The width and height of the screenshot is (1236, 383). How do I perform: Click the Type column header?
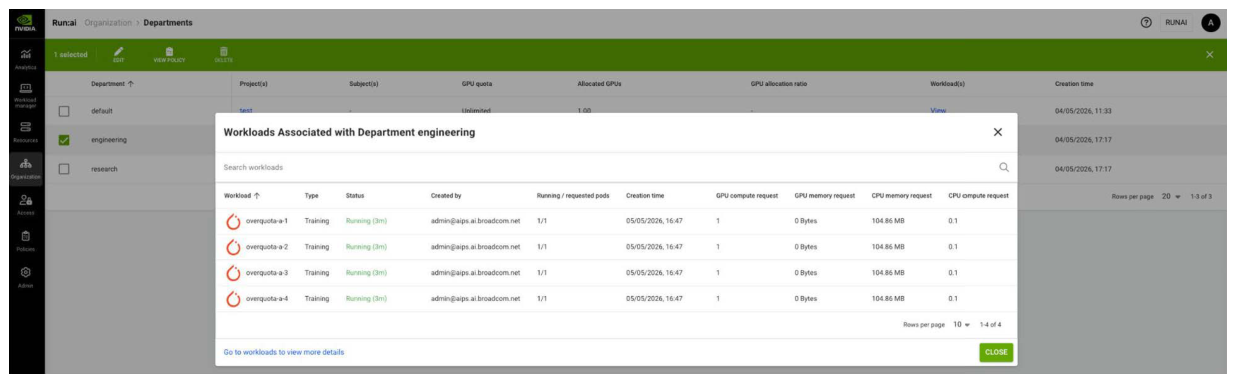point(312,195)
